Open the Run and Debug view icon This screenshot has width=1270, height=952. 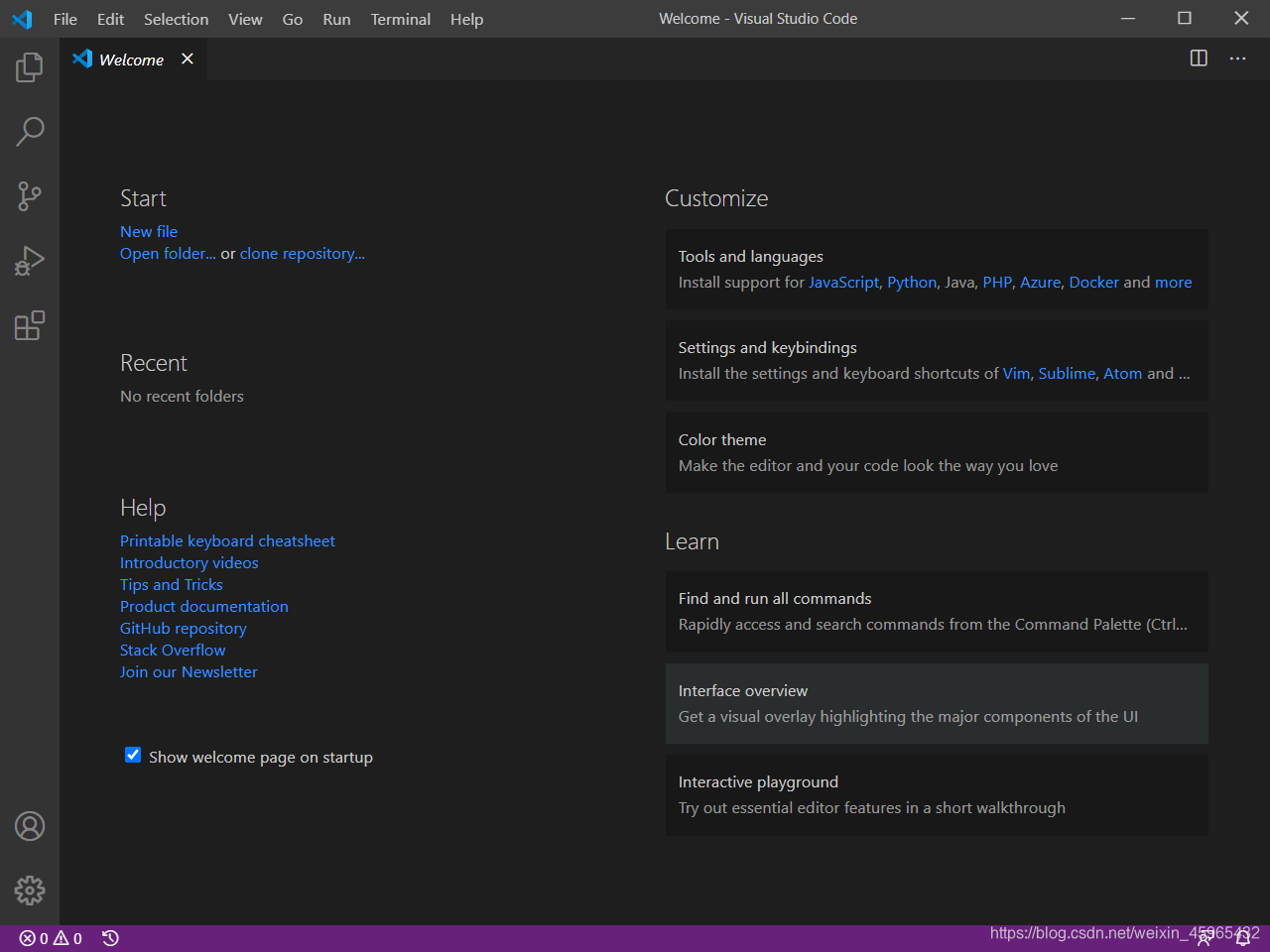tap(30, 261)
